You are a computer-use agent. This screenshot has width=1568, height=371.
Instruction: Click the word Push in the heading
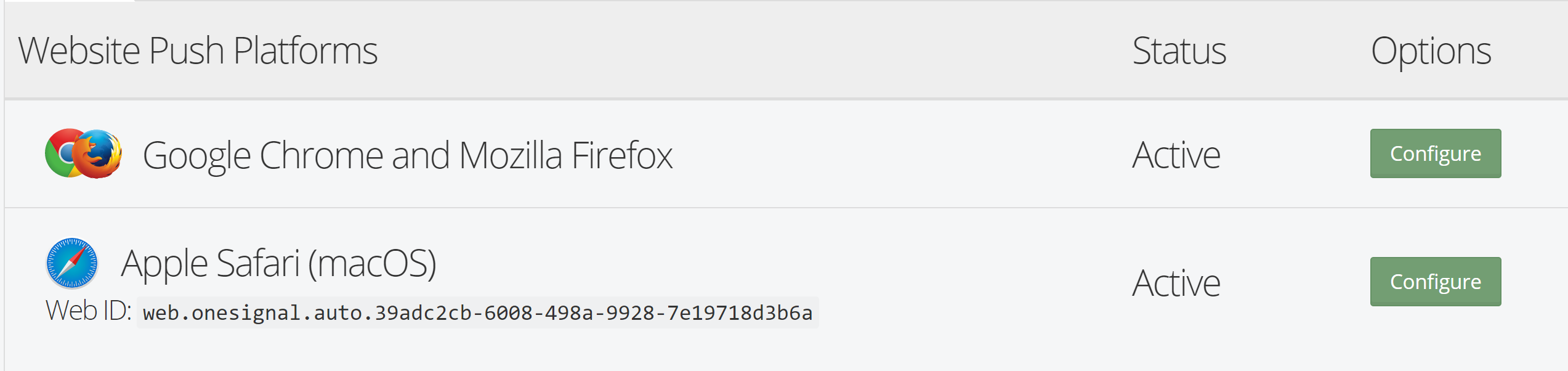tap(186, 51)
